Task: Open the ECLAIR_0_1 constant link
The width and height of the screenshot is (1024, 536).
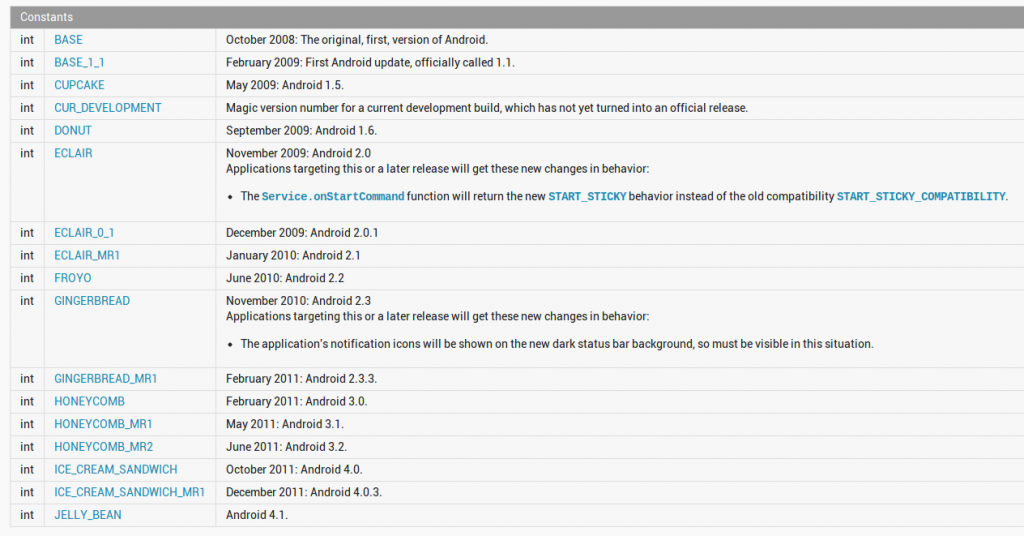Action: pos(84,232)
